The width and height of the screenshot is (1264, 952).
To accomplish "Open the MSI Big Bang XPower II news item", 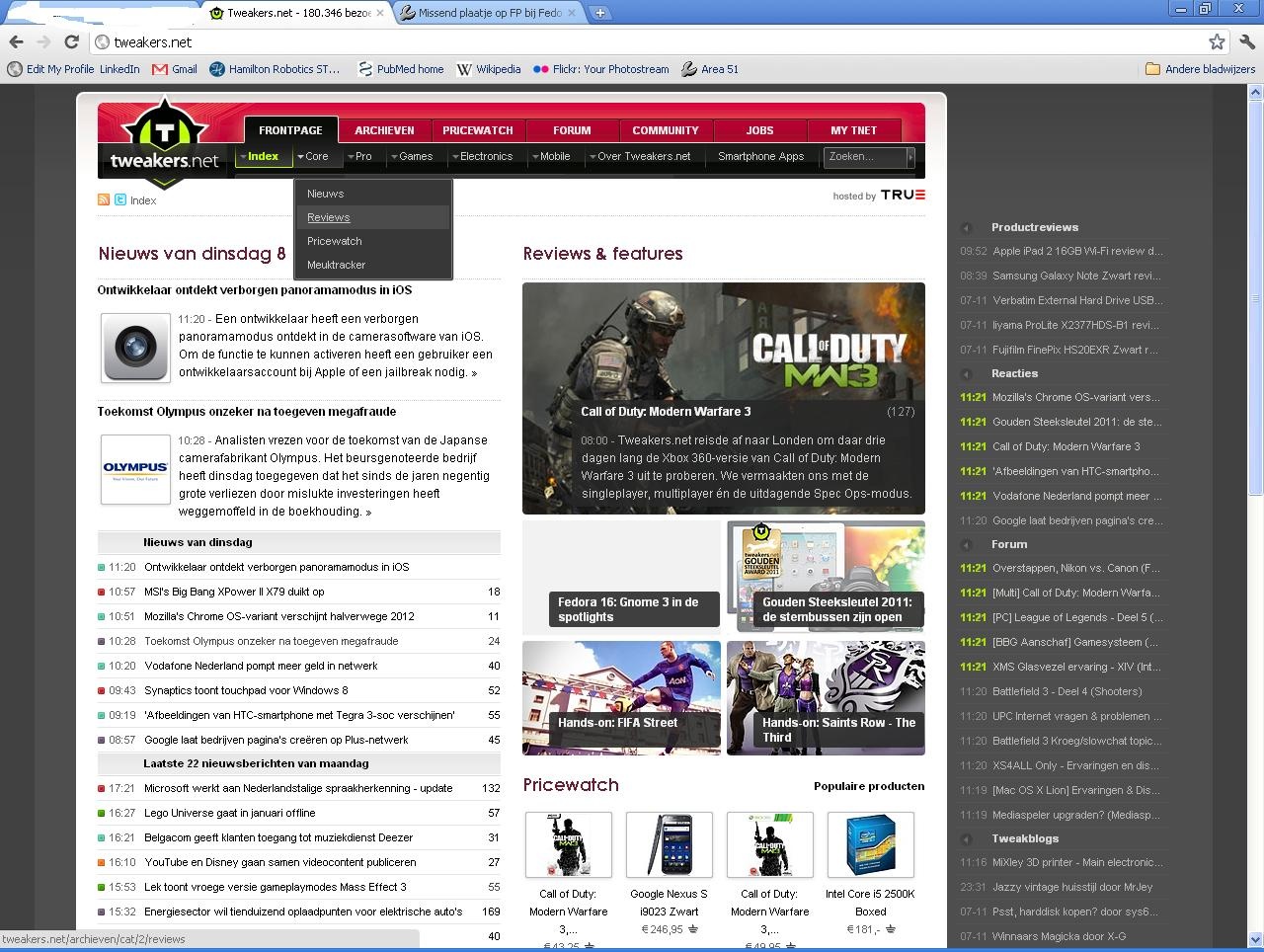I will [x=234, y=592].
